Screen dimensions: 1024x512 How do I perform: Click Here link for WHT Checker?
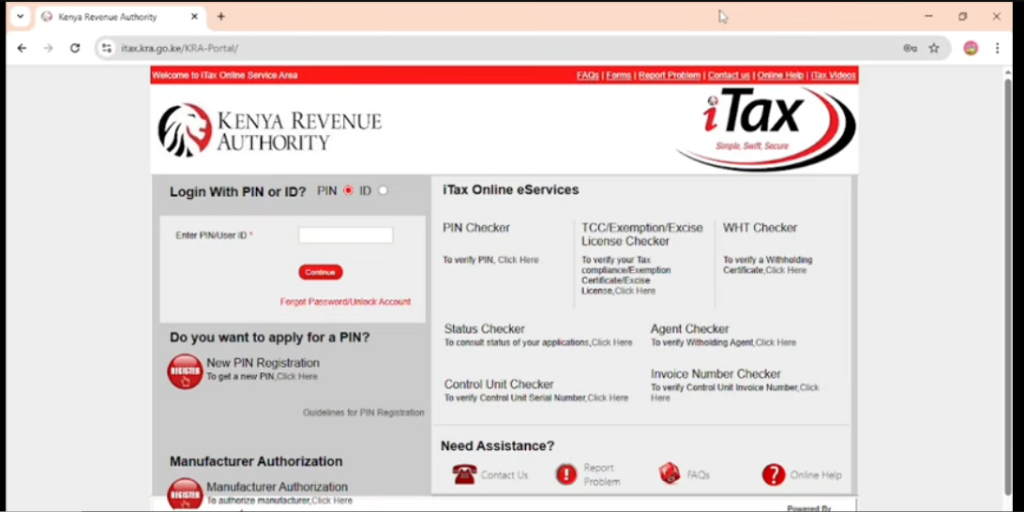click(786, 270)
